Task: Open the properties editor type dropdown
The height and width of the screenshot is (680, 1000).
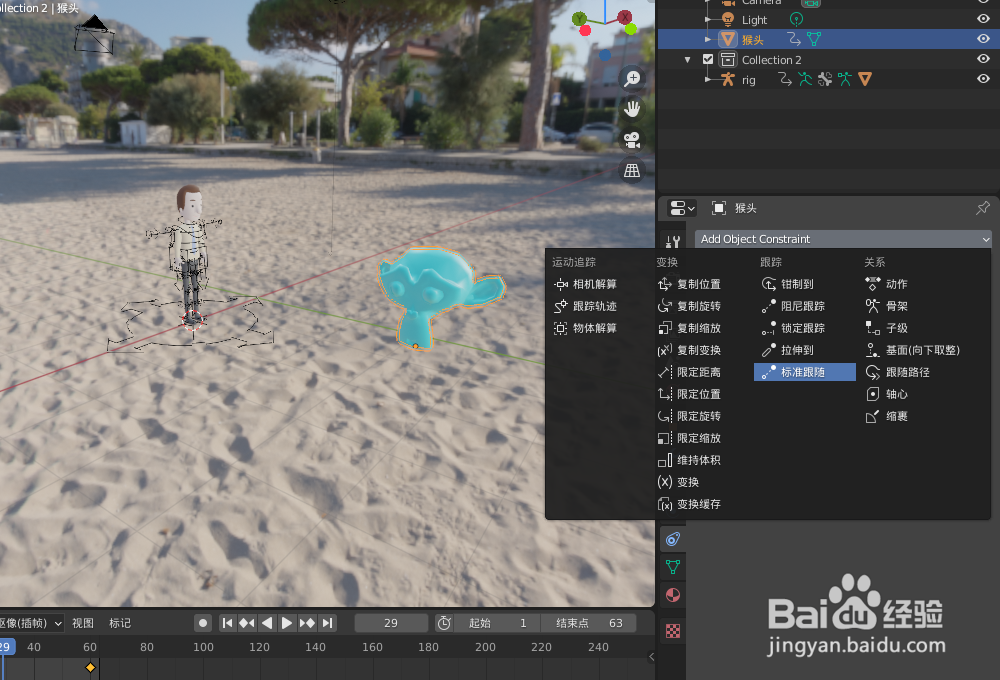Action: tap(682, 208)
